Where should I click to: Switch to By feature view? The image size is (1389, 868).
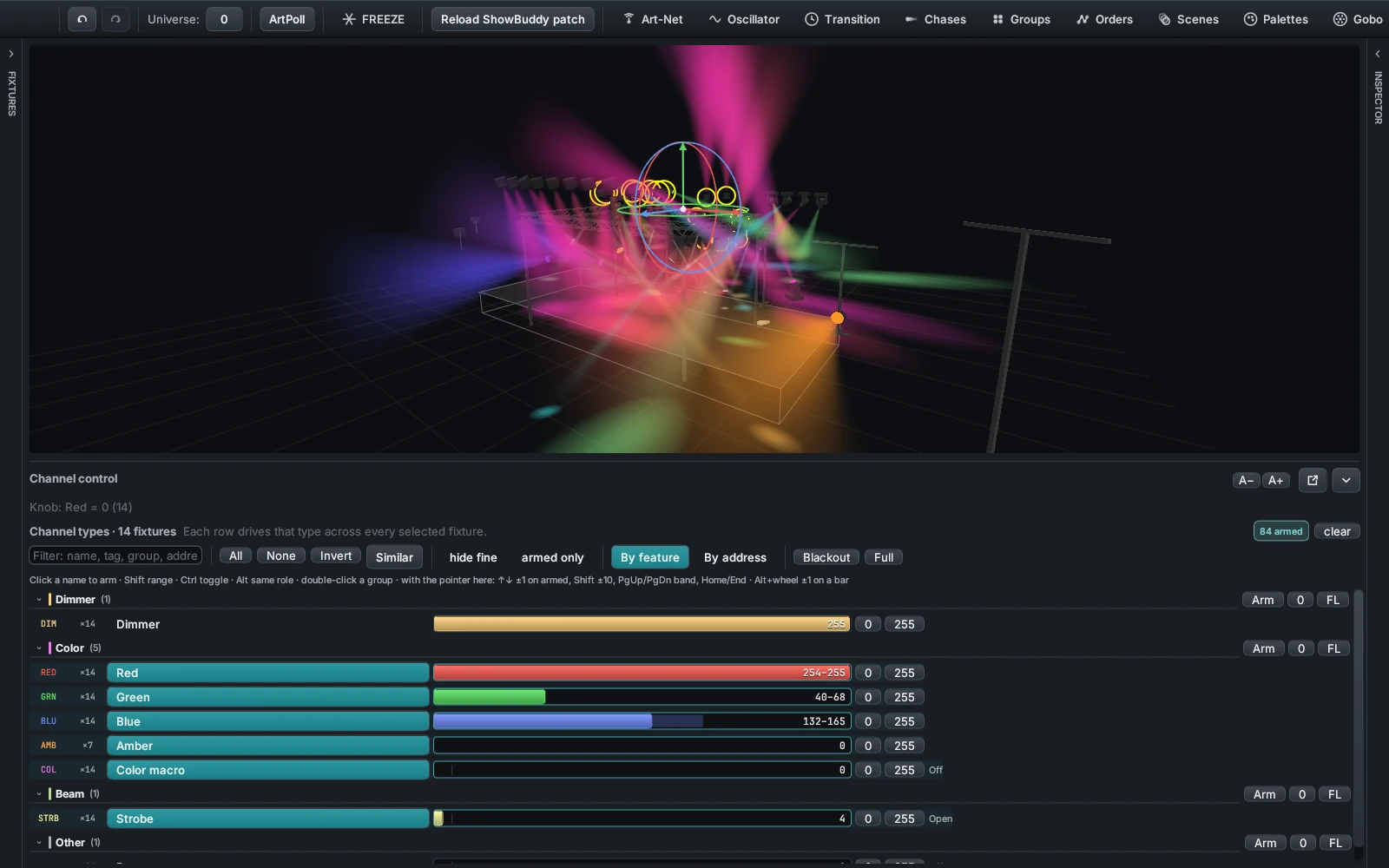click(x=650, y=557)
